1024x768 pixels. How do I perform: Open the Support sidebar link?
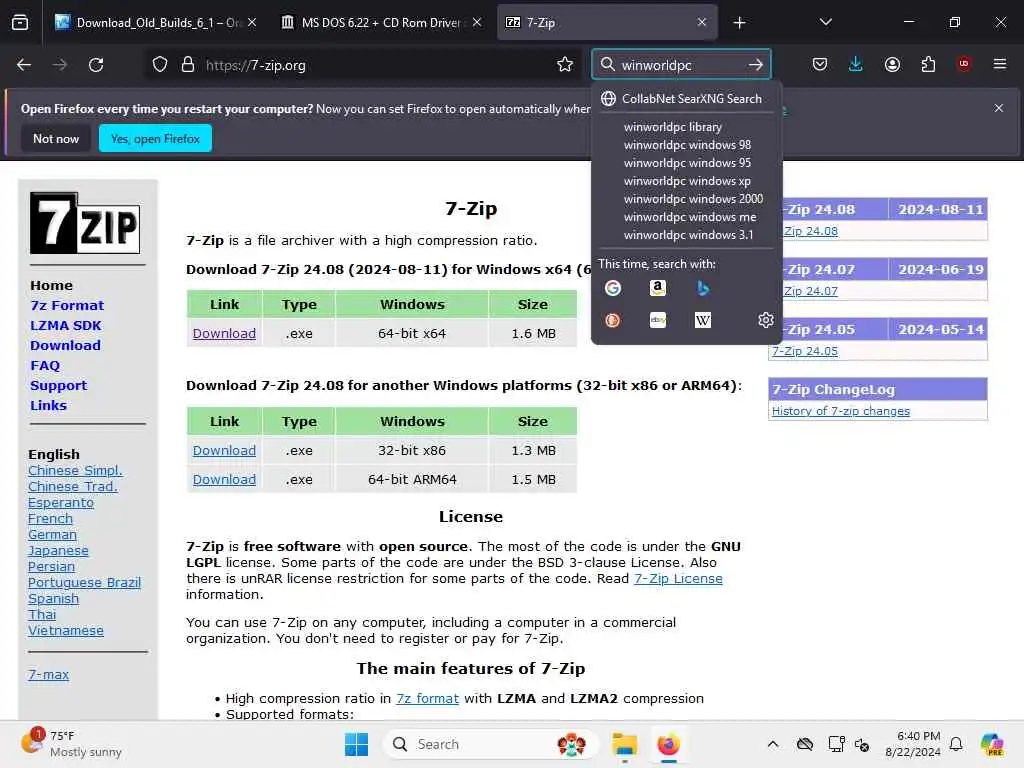[58, 385]
